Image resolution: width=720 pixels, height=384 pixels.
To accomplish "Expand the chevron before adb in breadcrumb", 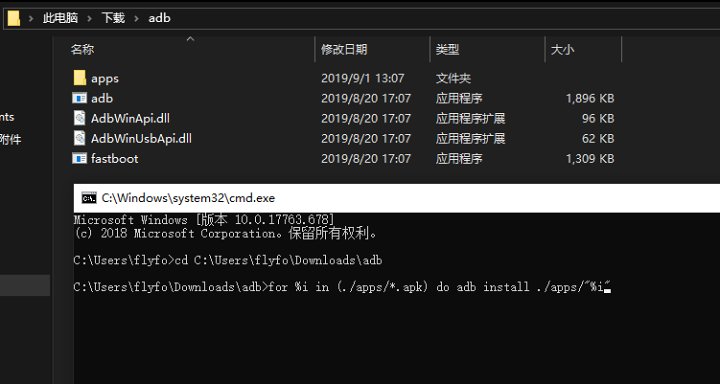I will pos(136,18).
